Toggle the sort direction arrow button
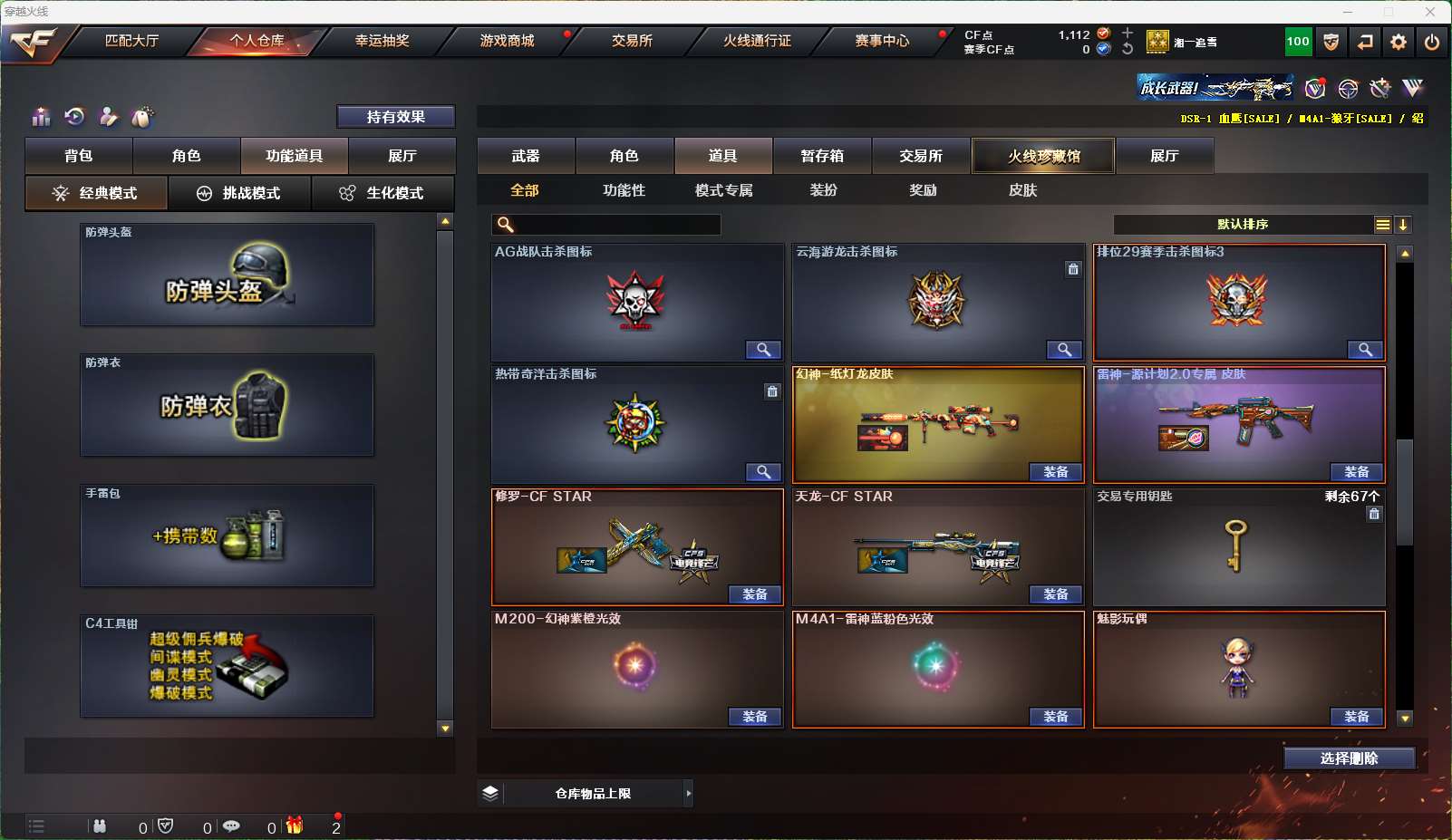Image resolution: width=1452 pixels, height=840 pixels. point(1402,225)
